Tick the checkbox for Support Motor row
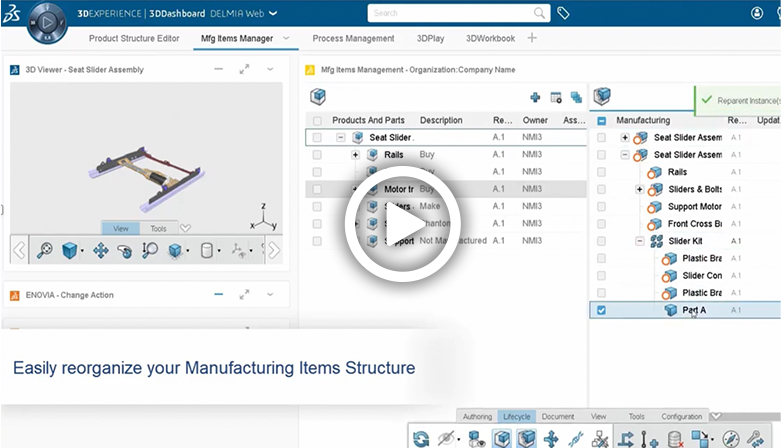The height and width of the screenshot is (448, 781). click(x=602, y=207)
